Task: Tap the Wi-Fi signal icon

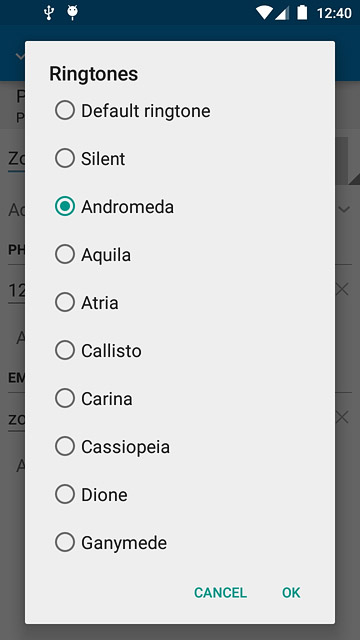Action: click(x=264, y=13)
